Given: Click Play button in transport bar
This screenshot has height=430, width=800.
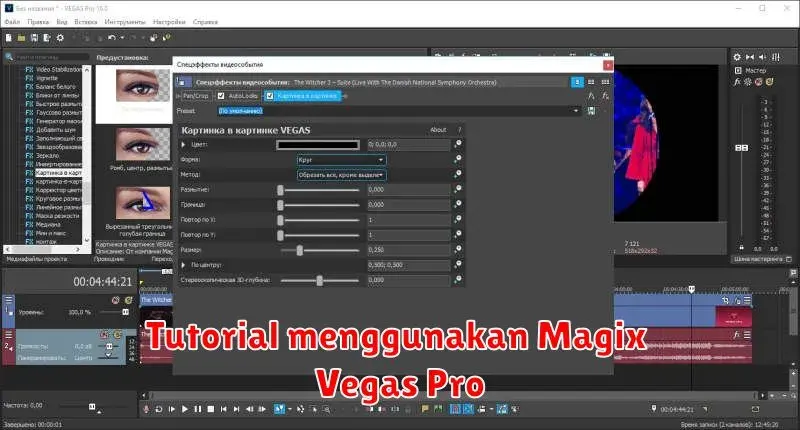Looking at the screenshot, I should coord(185,409).
